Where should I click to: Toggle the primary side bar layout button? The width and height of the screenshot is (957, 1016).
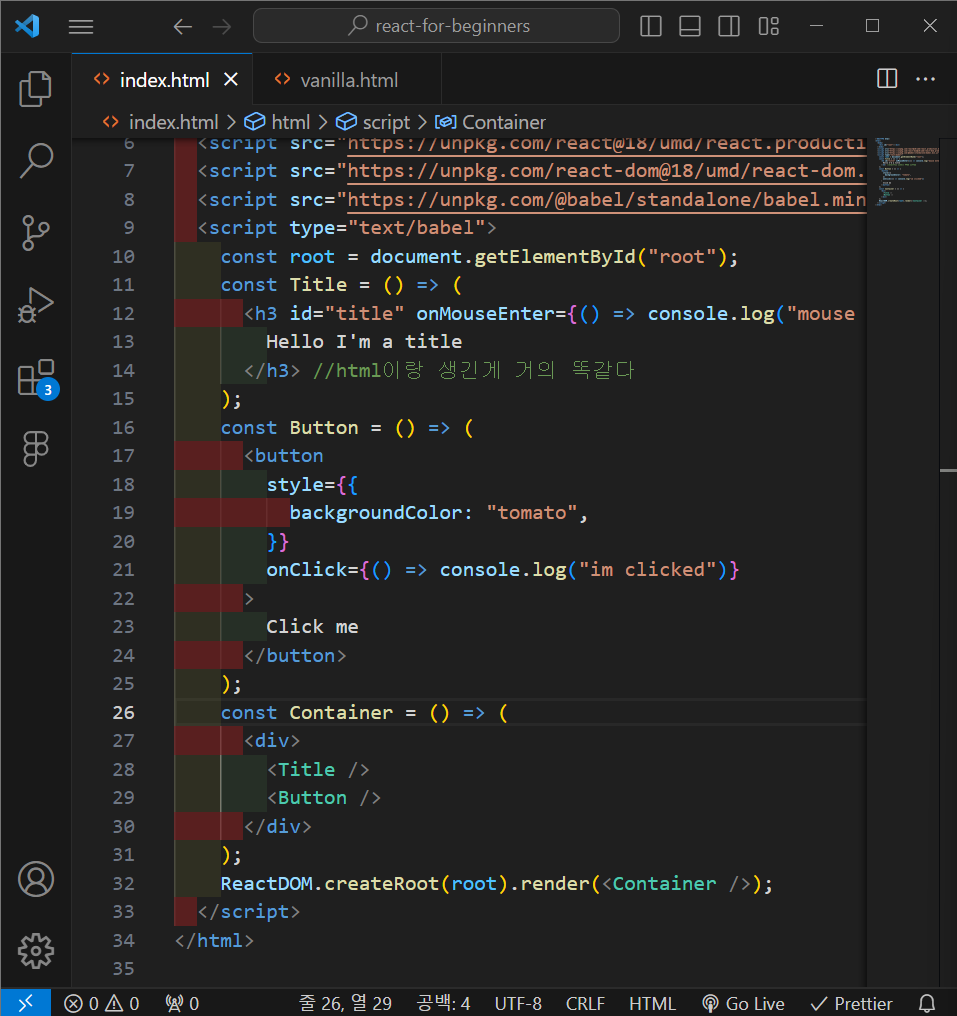[x=651, y=27]
